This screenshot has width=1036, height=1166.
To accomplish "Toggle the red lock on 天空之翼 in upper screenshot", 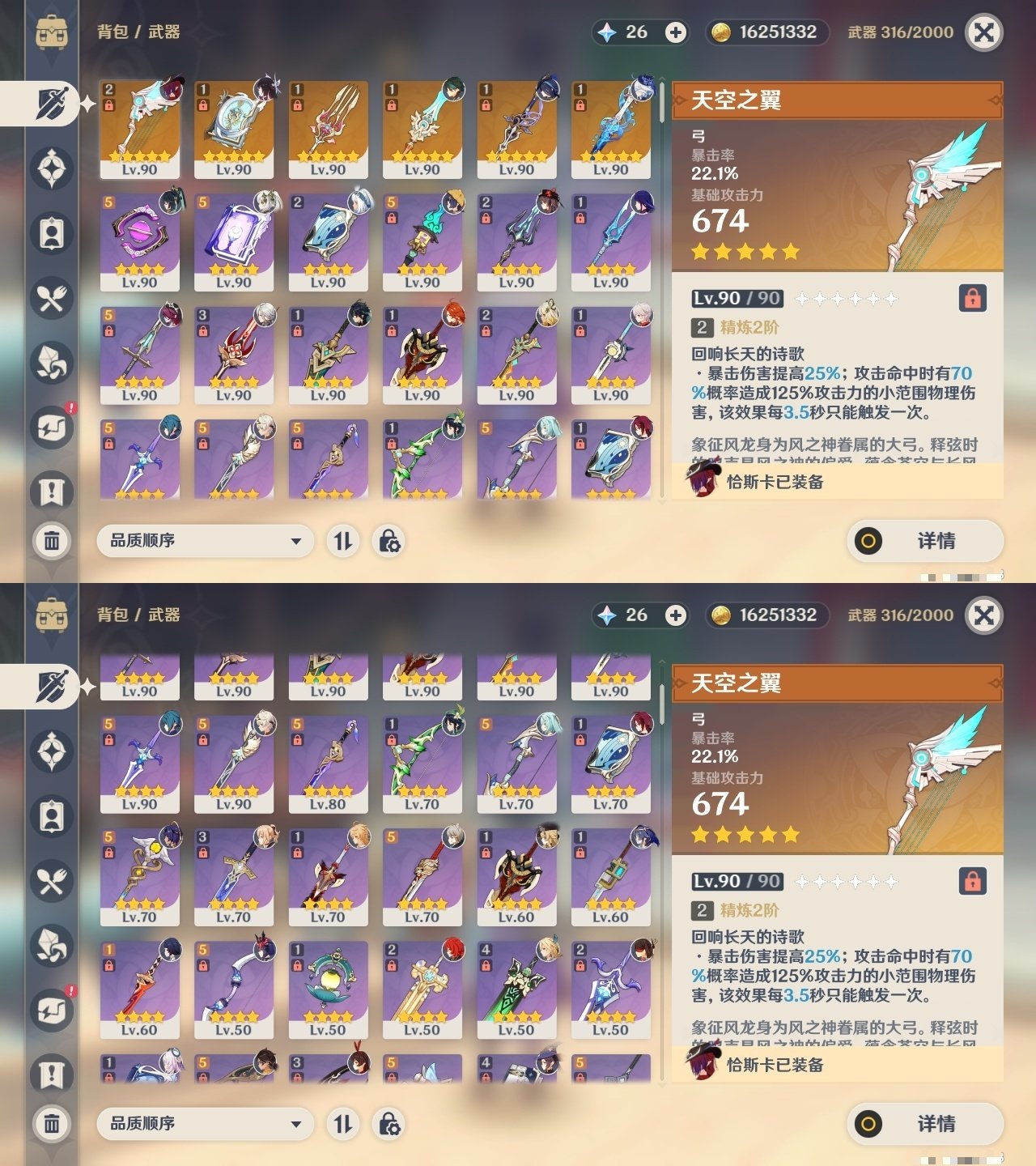I will (x=973, y=298).
